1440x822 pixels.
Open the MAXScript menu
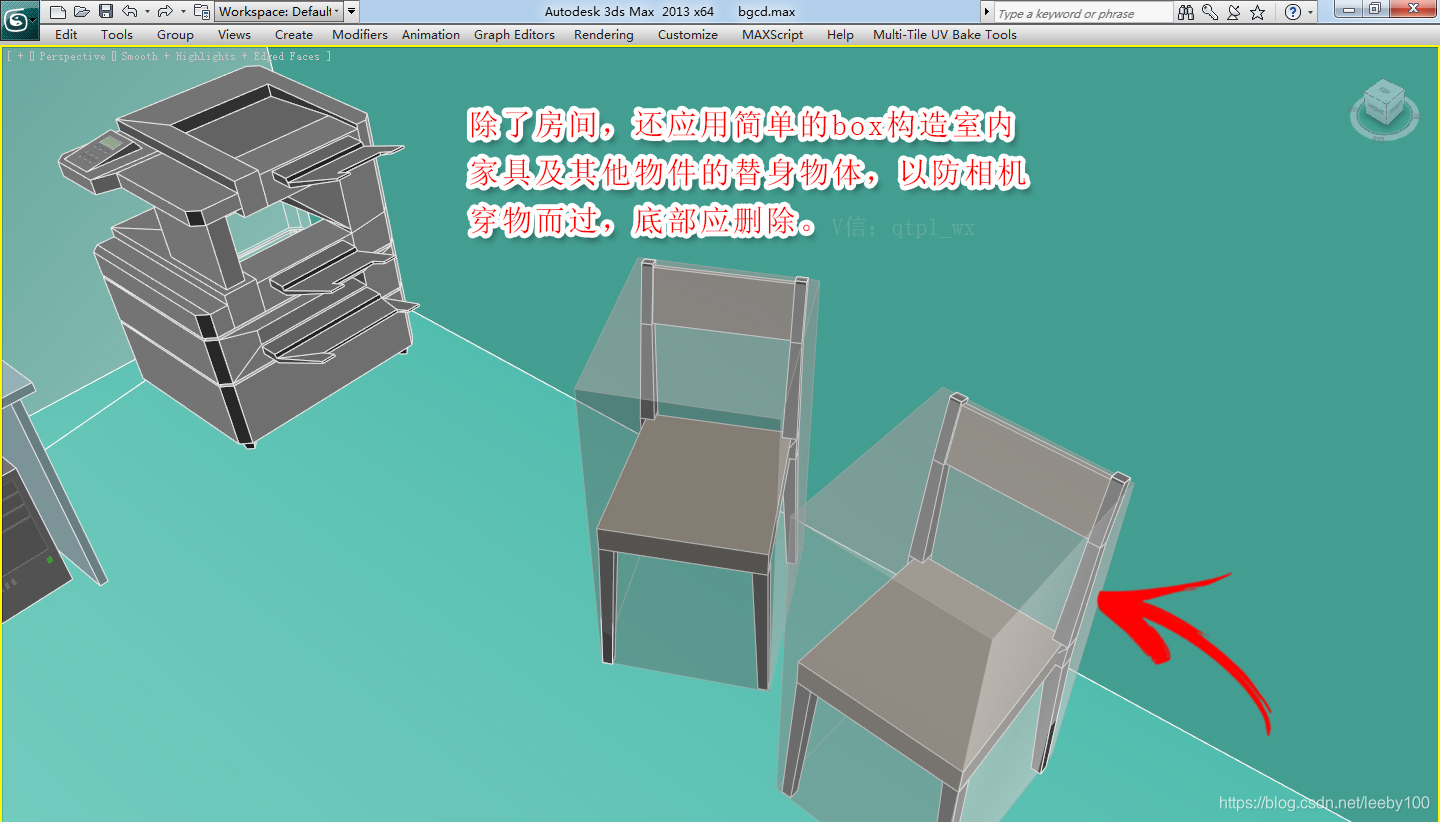[x=773, y=34]
